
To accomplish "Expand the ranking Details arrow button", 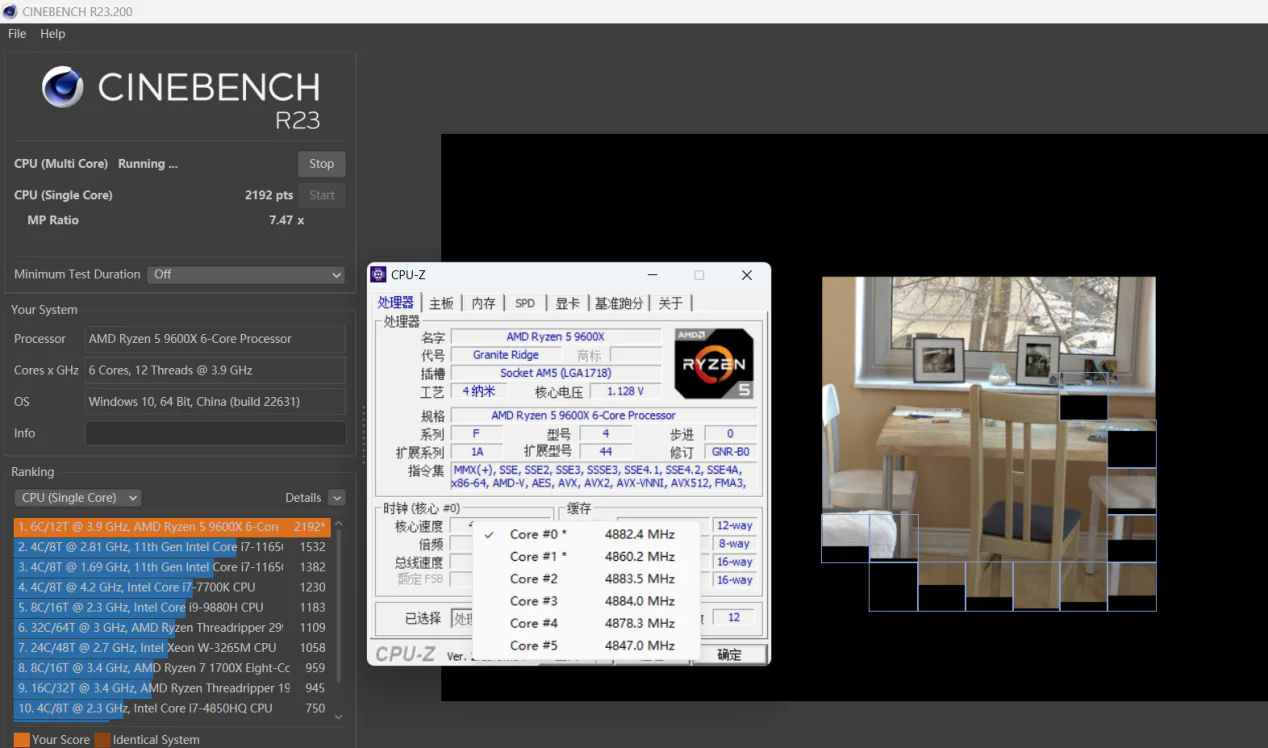I will pyautogui.click(x=336, y=498).
